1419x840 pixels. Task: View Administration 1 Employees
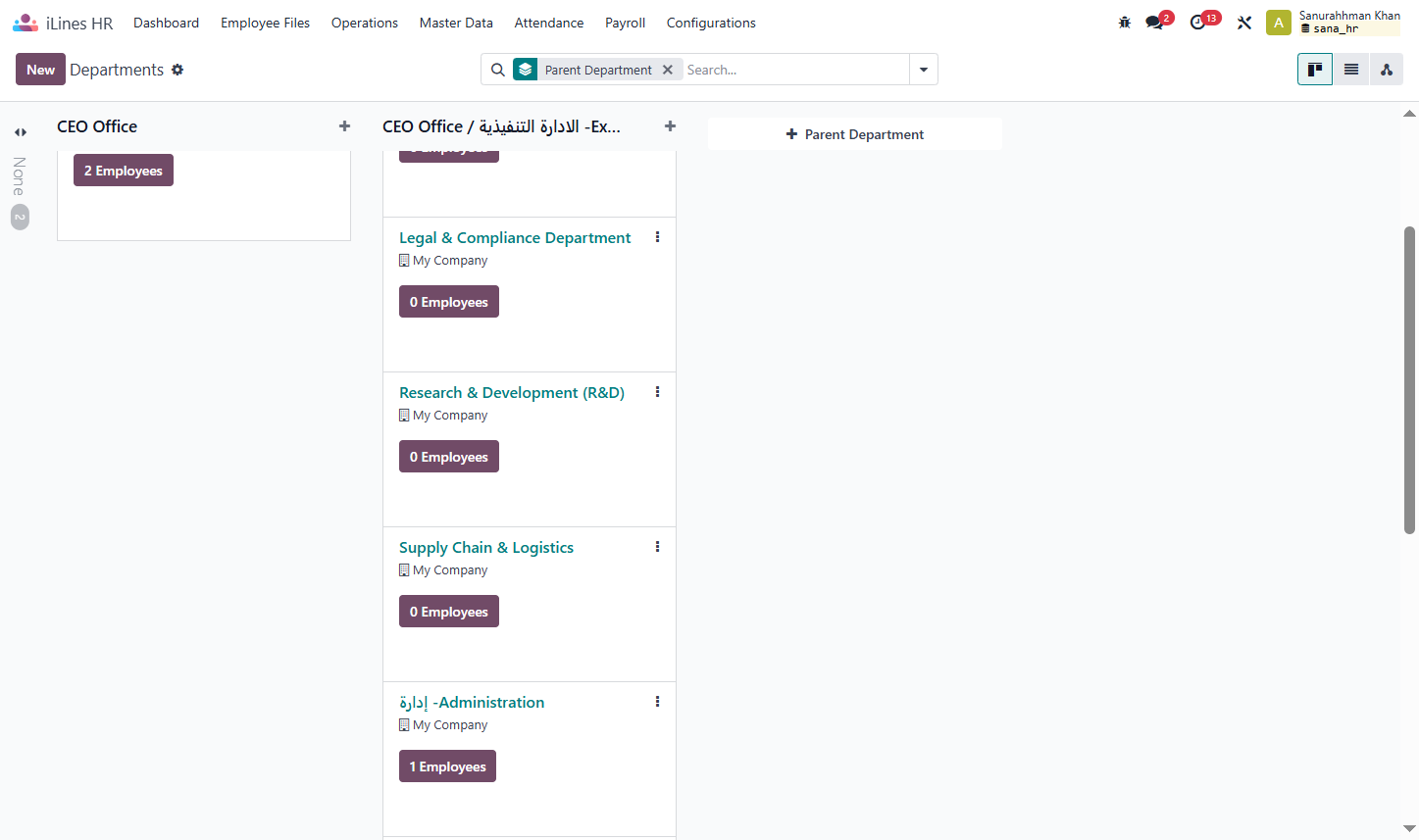tap(447, 766)
